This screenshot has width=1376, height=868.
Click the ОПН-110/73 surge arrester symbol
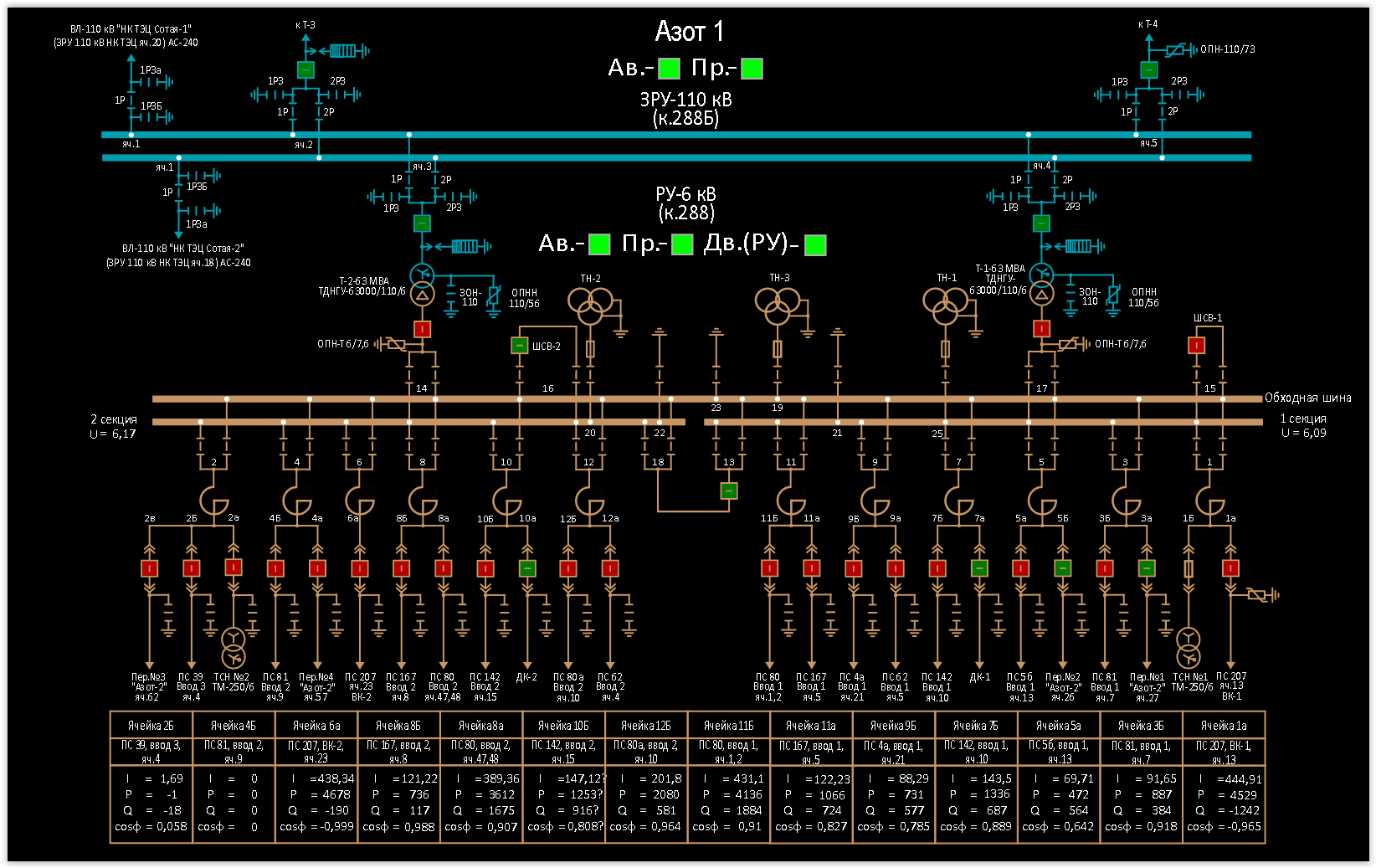[x=1179, y=50]
